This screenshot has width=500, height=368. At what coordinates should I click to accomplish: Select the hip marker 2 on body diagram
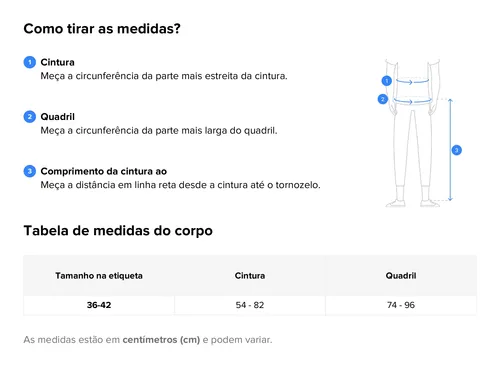pos(383,99)
